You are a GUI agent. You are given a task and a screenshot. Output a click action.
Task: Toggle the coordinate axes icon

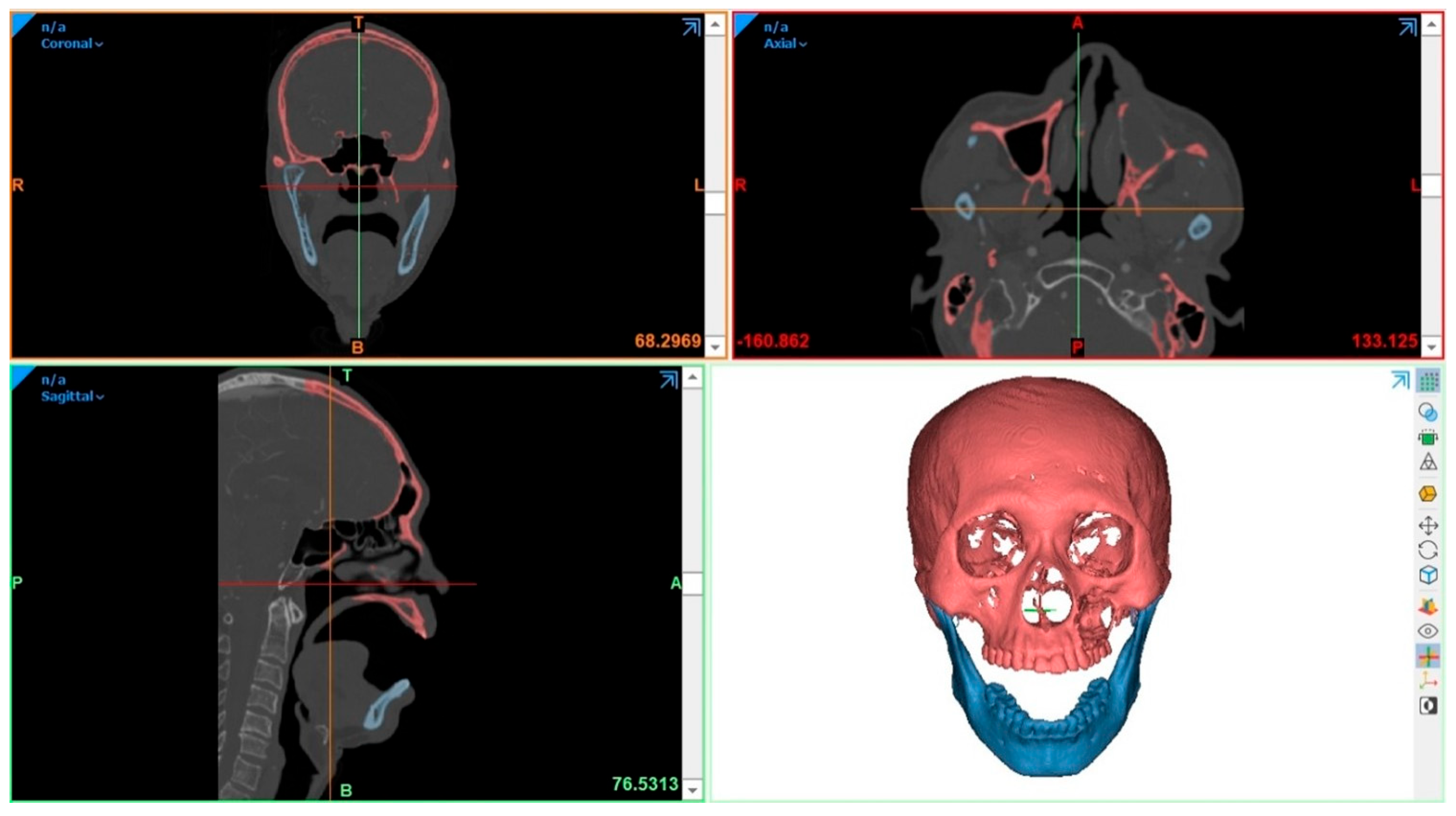click(x=1428, y=681)
